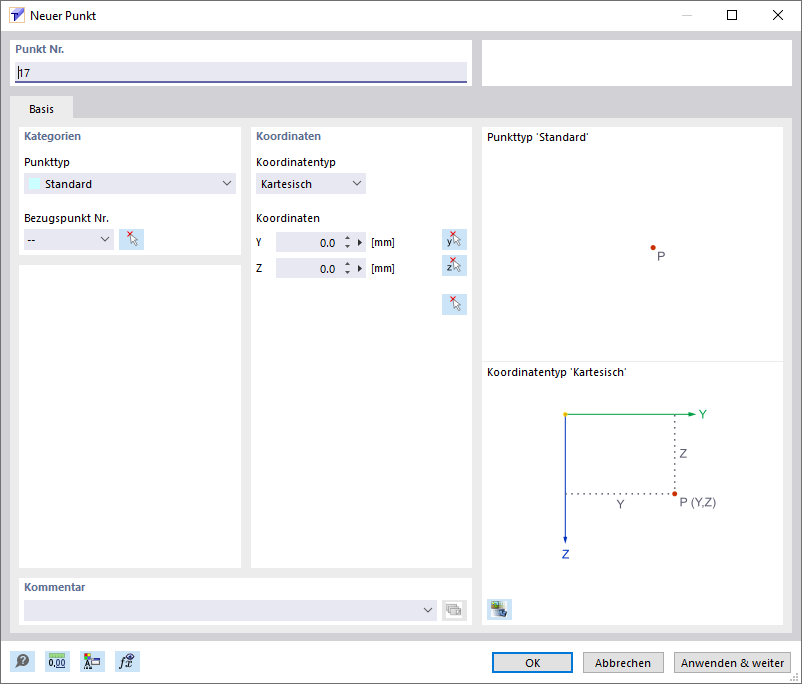Increase the Y coordinate with the up stepper
The width and height of the screenshot is (802, 684).
[x=348, y=237]
